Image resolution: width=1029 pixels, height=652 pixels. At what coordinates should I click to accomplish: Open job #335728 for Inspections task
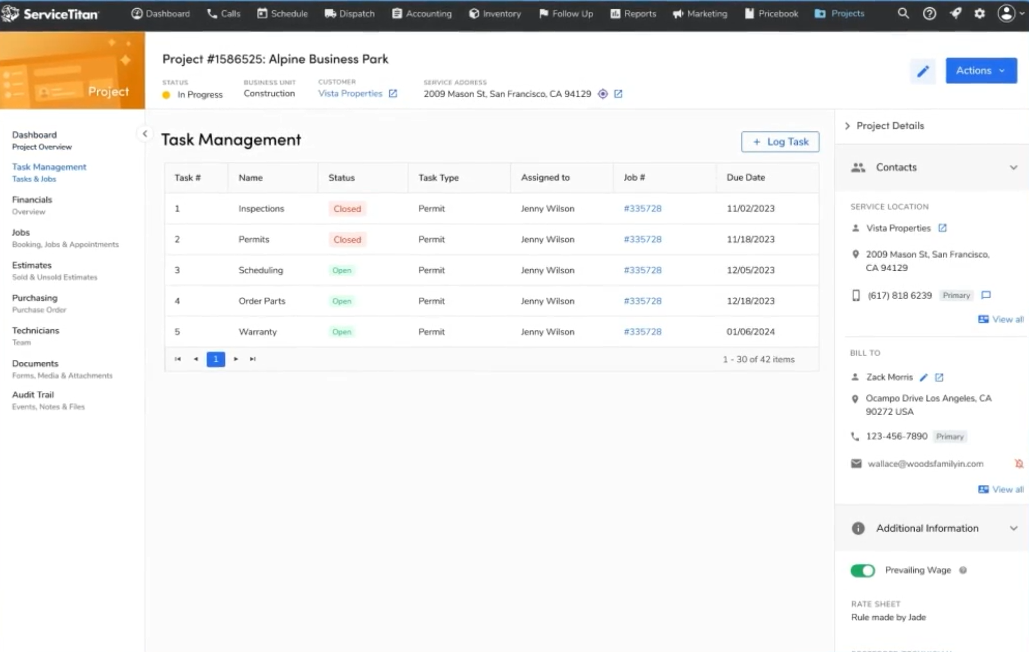pos(642,209)
